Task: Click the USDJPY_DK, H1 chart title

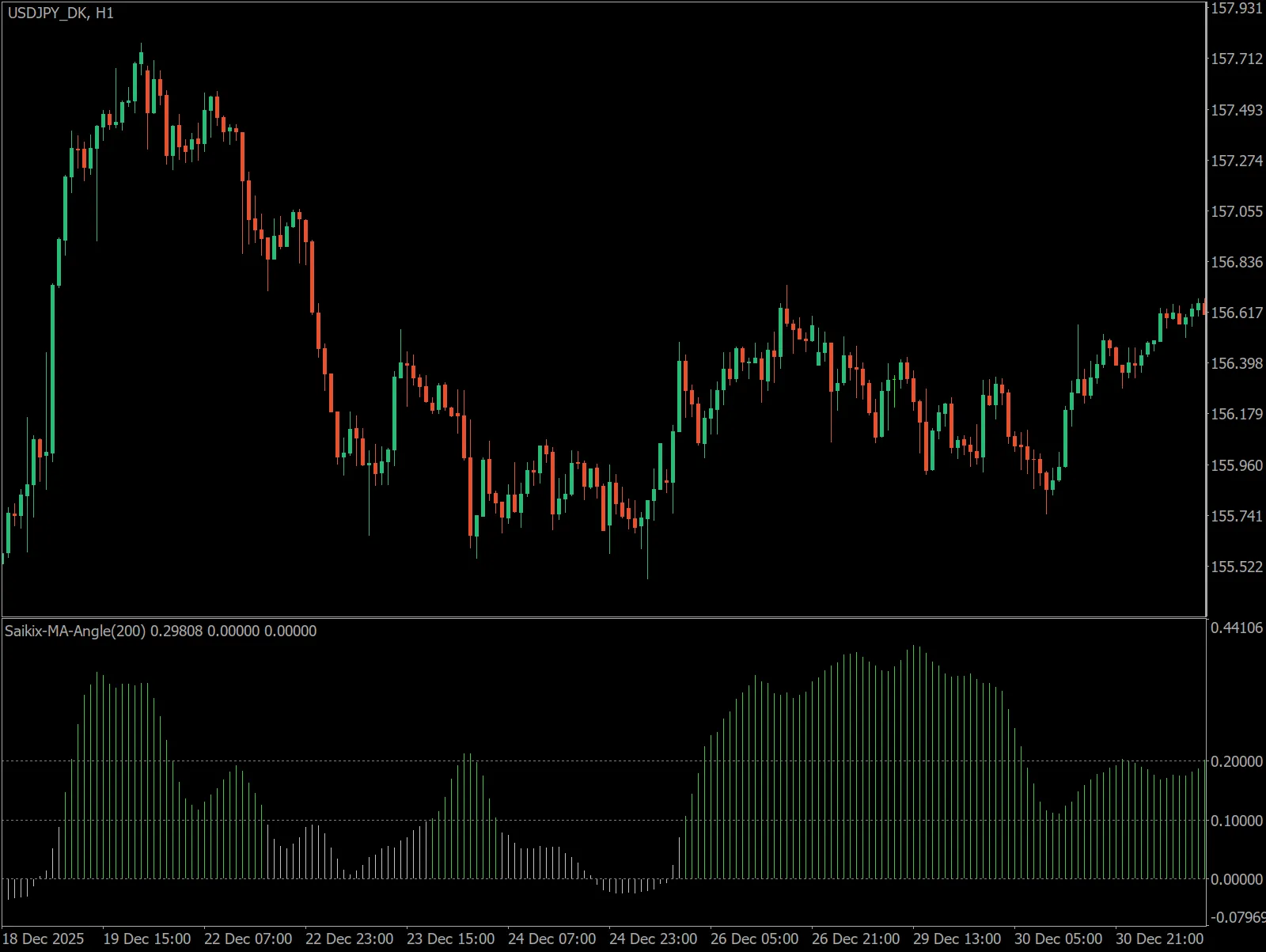Action: pyautogui.click(x=61, y=13)
